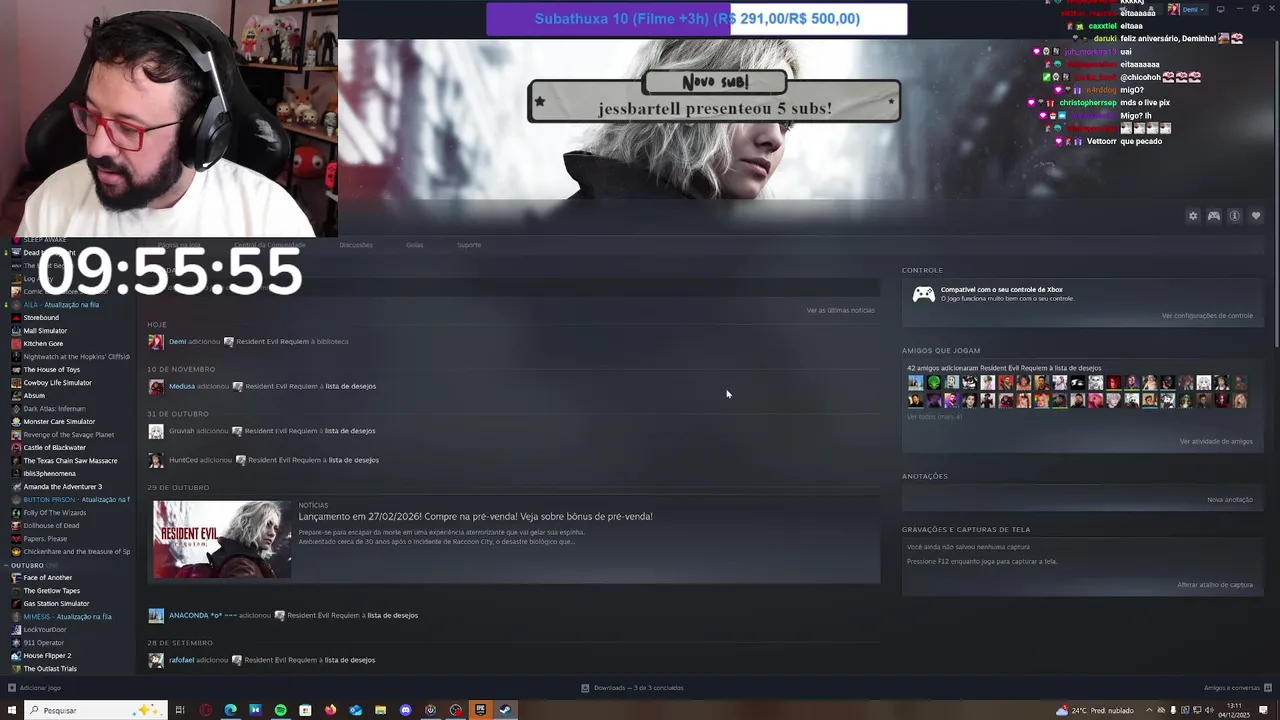The width and height of the screenshot is (1280, 720).
Task: Click rafafael user name in feed
Action: click(181, 660)
